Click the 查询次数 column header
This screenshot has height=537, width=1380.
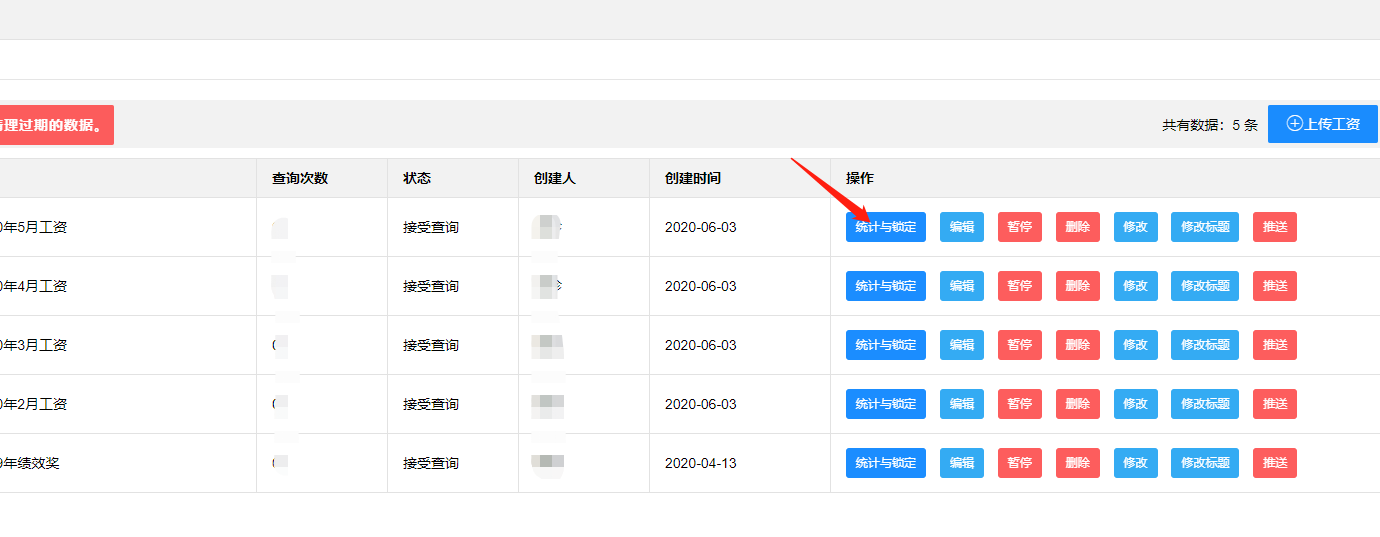pos(300,178)
